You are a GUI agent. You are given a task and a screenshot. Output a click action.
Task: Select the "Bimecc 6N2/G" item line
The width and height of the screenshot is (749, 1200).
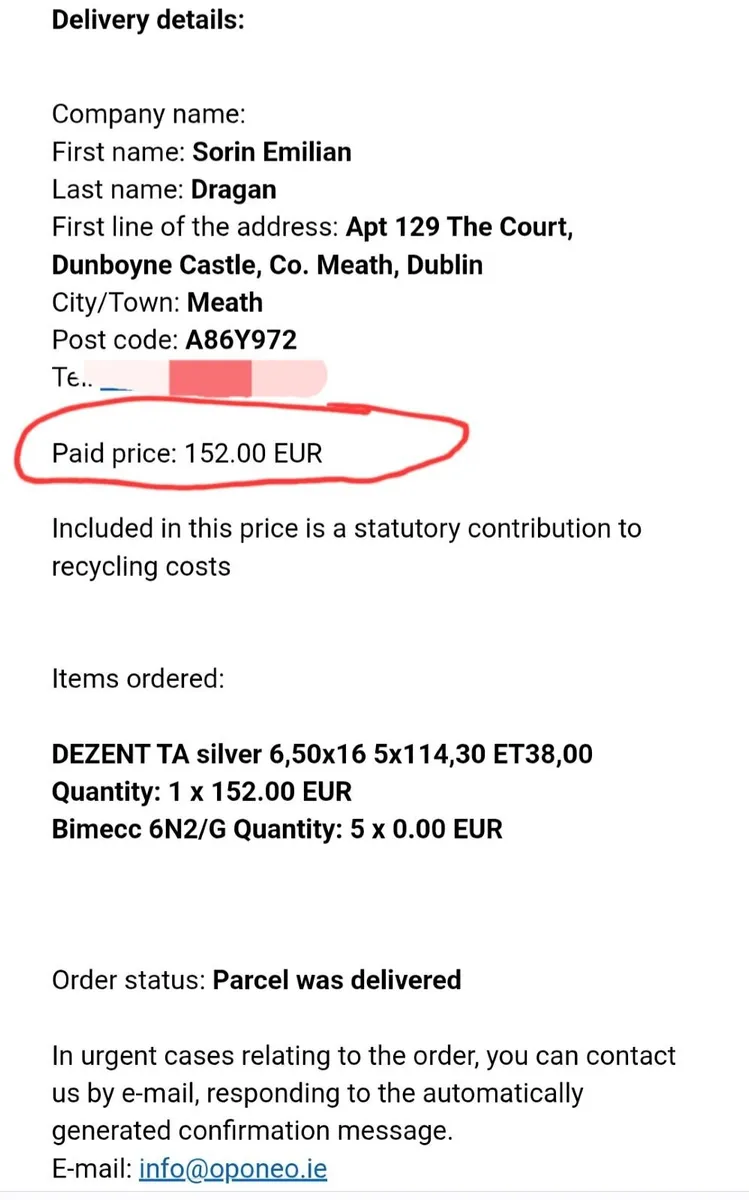[x=277, y=829]
